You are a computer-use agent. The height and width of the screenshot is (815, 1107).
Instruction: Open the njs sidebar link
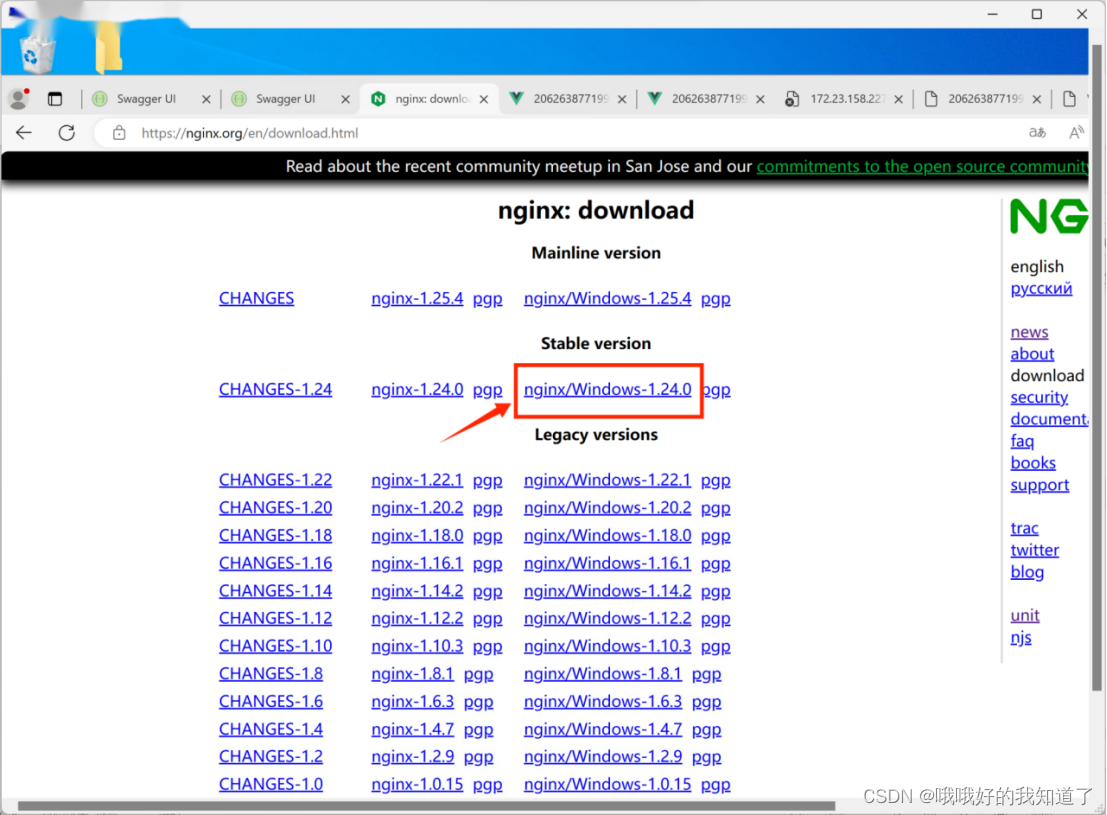coord(1021,638)
